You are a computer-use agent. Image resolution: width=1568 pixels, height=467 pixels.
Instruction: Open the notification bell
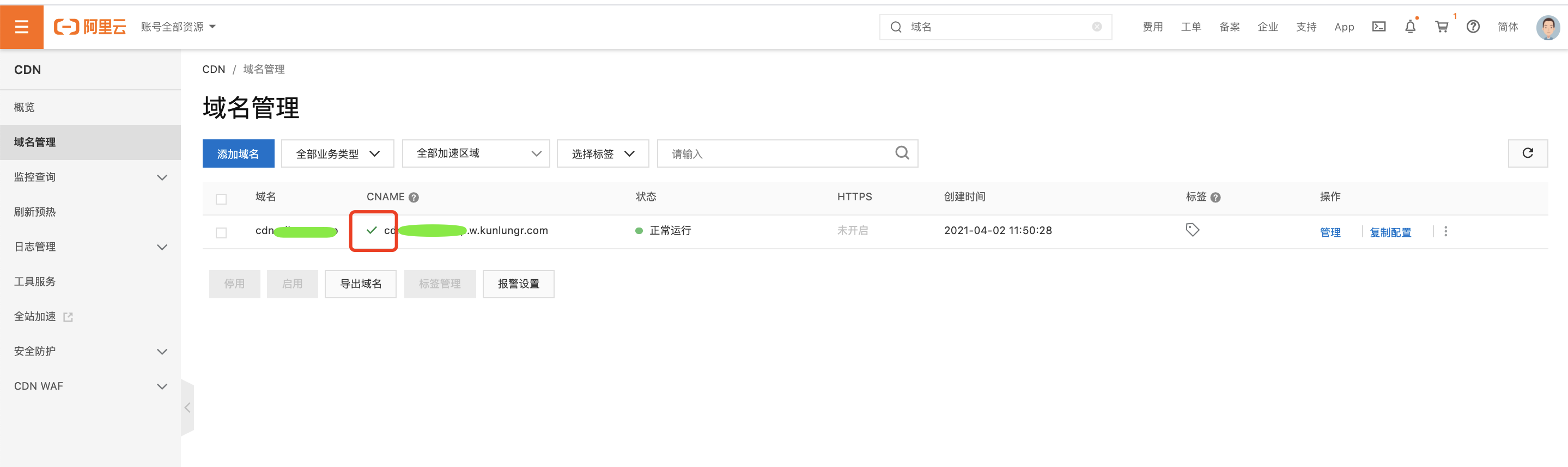[x=1410, y=27]
